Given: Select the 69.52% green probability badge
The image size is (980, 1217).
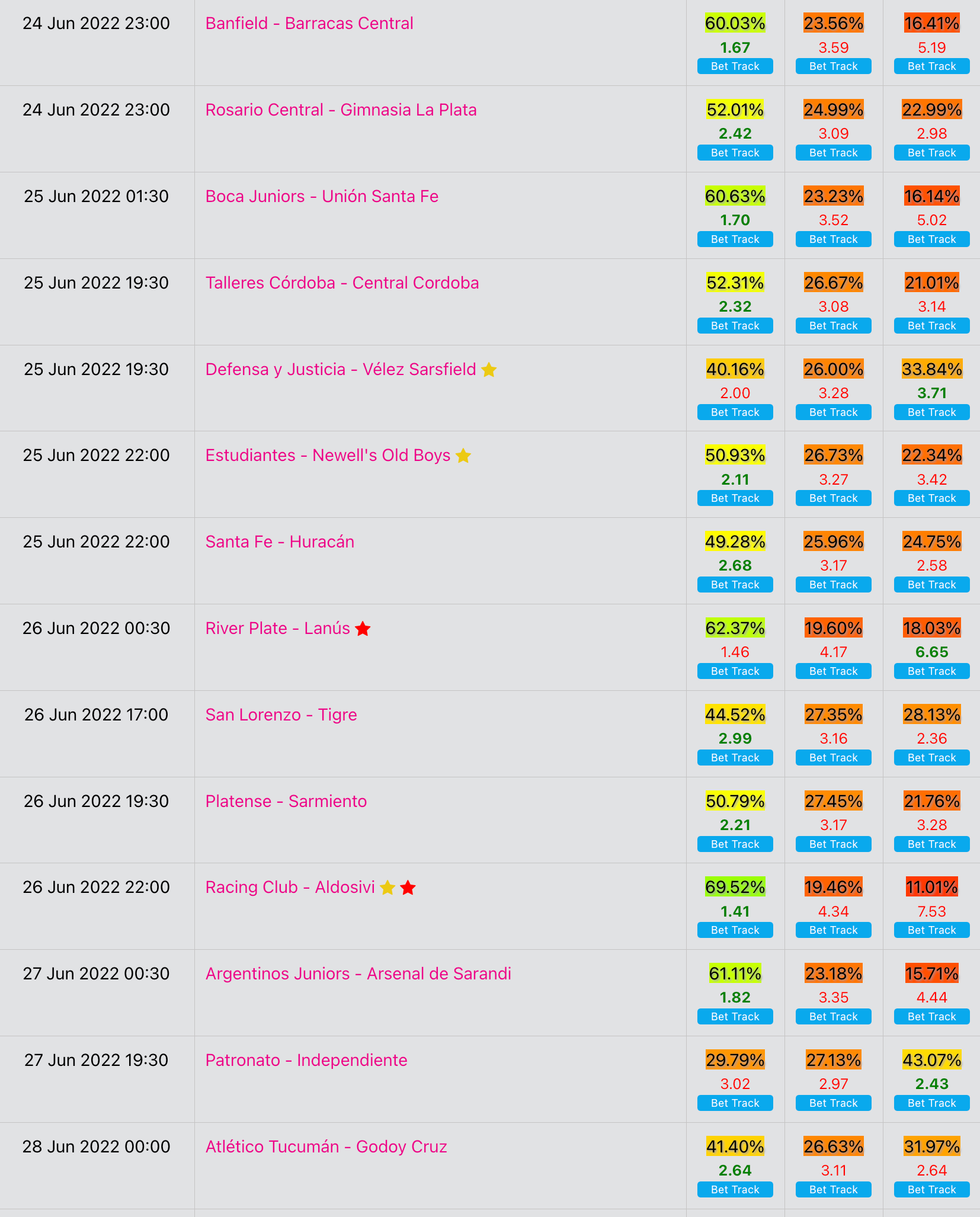Looking at the screenshot, I should point(735,888).
